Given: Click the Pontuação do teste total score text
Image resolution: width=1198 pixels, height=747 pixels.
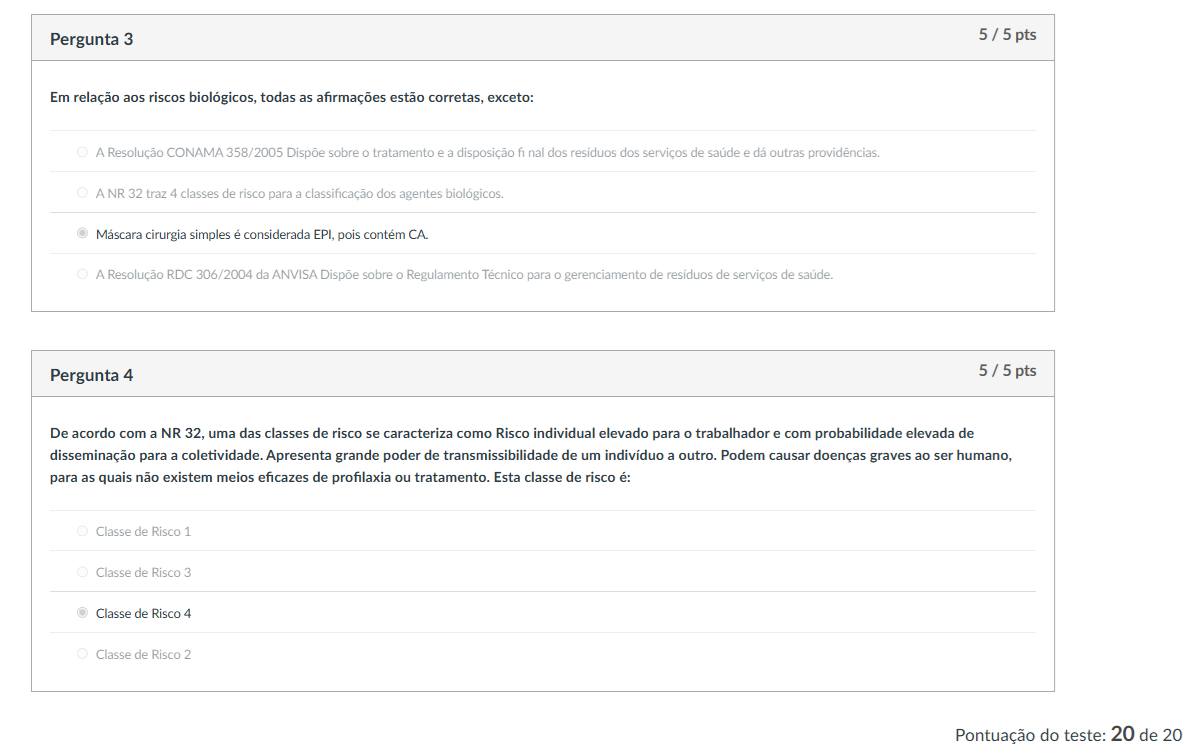Looking at the screenshot, I should (x=1068, y=734).
